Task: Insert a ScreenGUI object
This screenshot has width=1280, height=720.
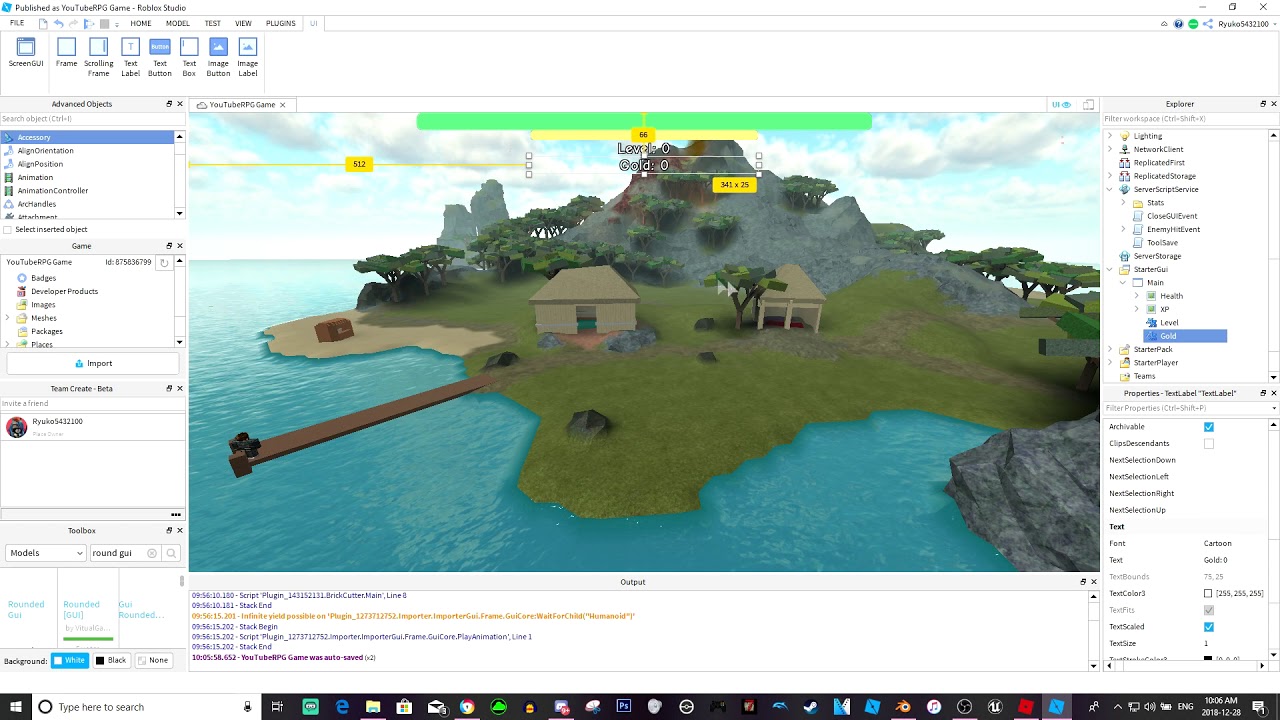Action: point(26,52)
